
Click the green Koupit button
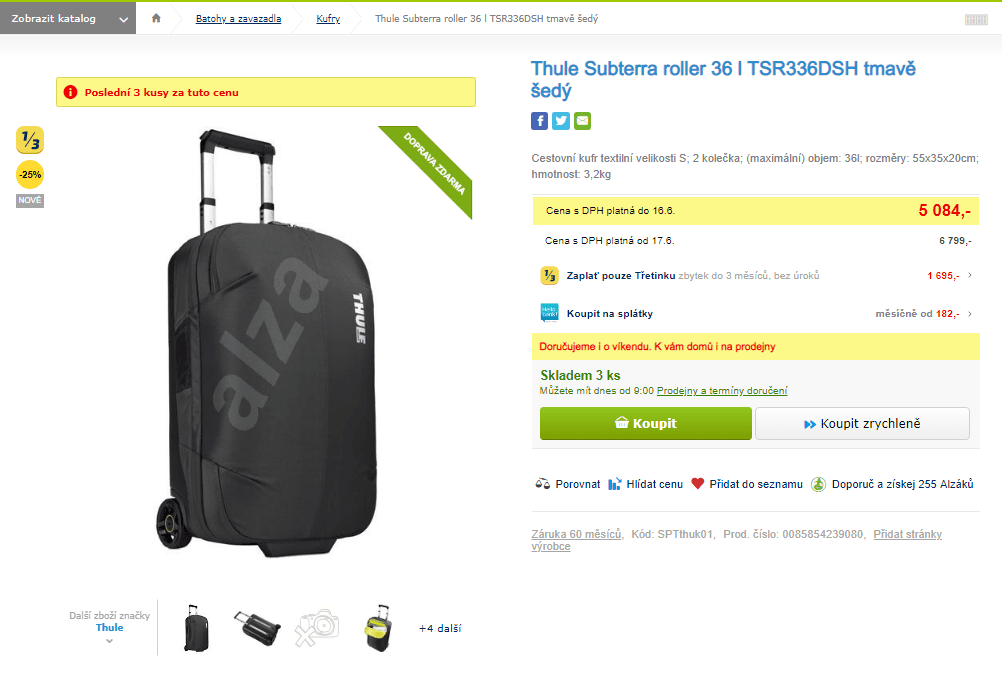click(x=645, y=423)
